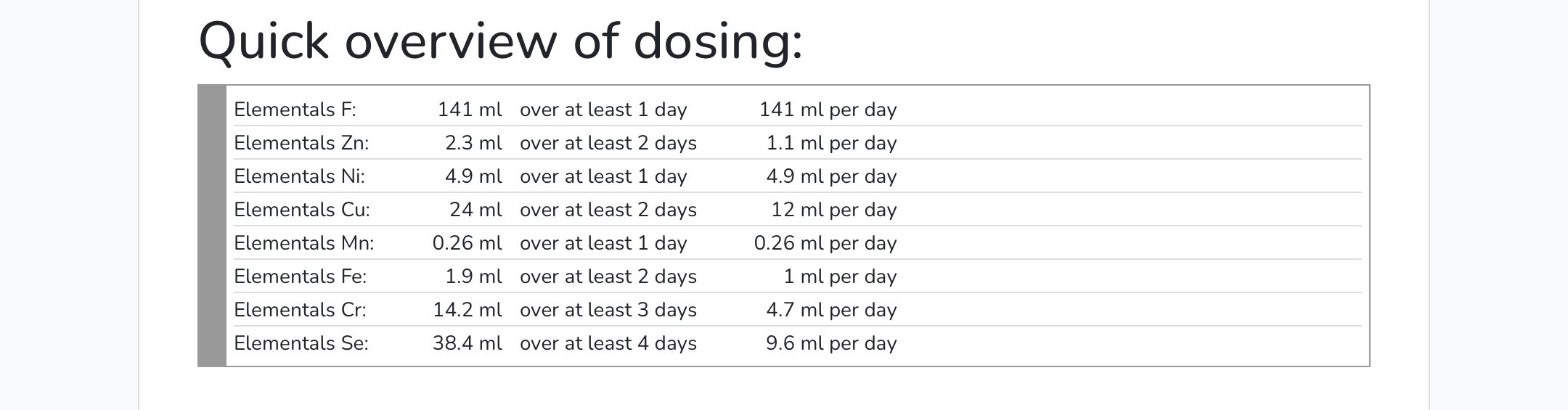1568x410 pixels.
Task: Click the "14.2 ml" total for Cr
Action: point(467,310)
